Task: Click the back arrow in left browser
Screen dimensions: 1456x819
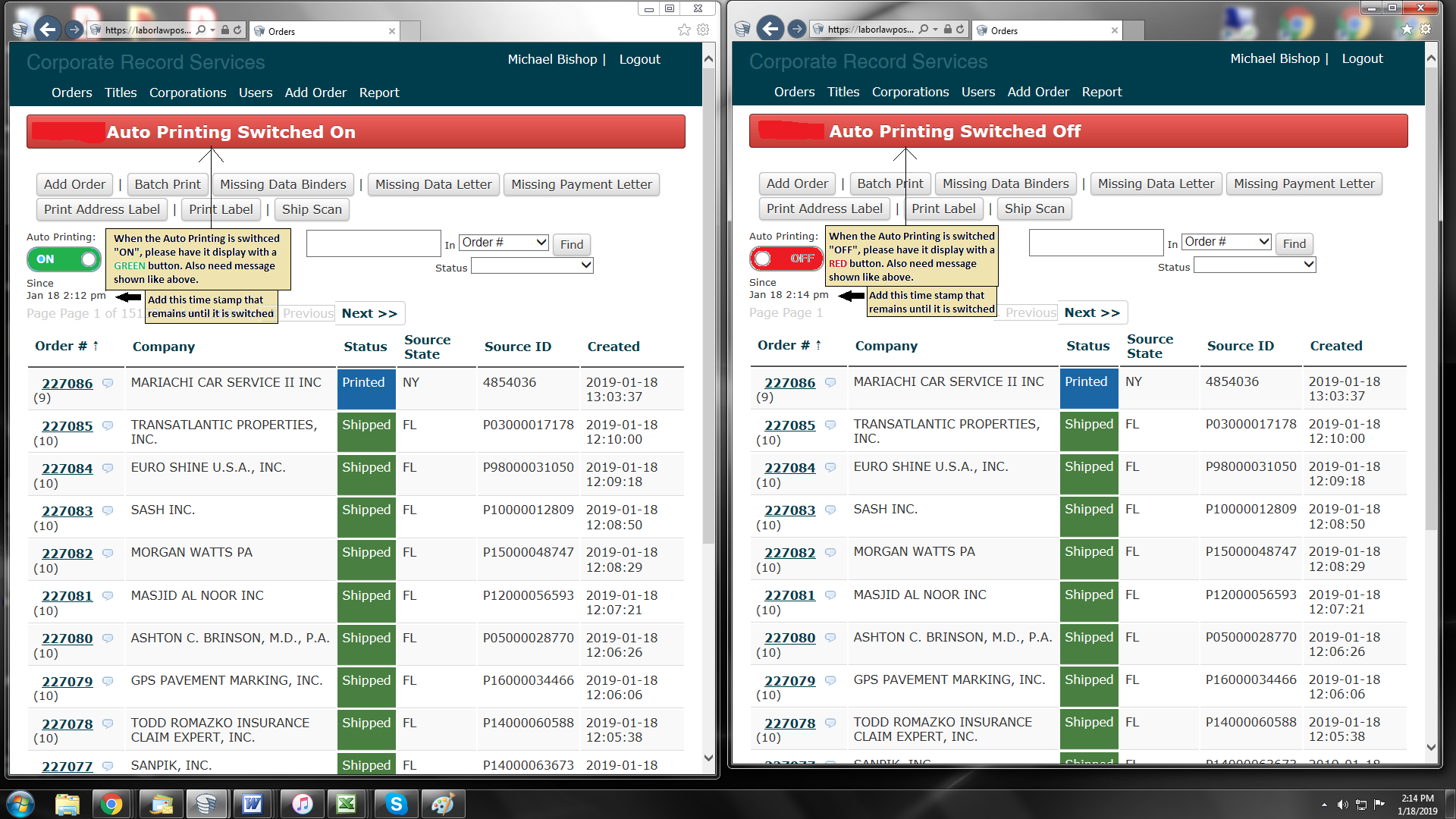Action: pyautogui.click(x=47, y=30)
